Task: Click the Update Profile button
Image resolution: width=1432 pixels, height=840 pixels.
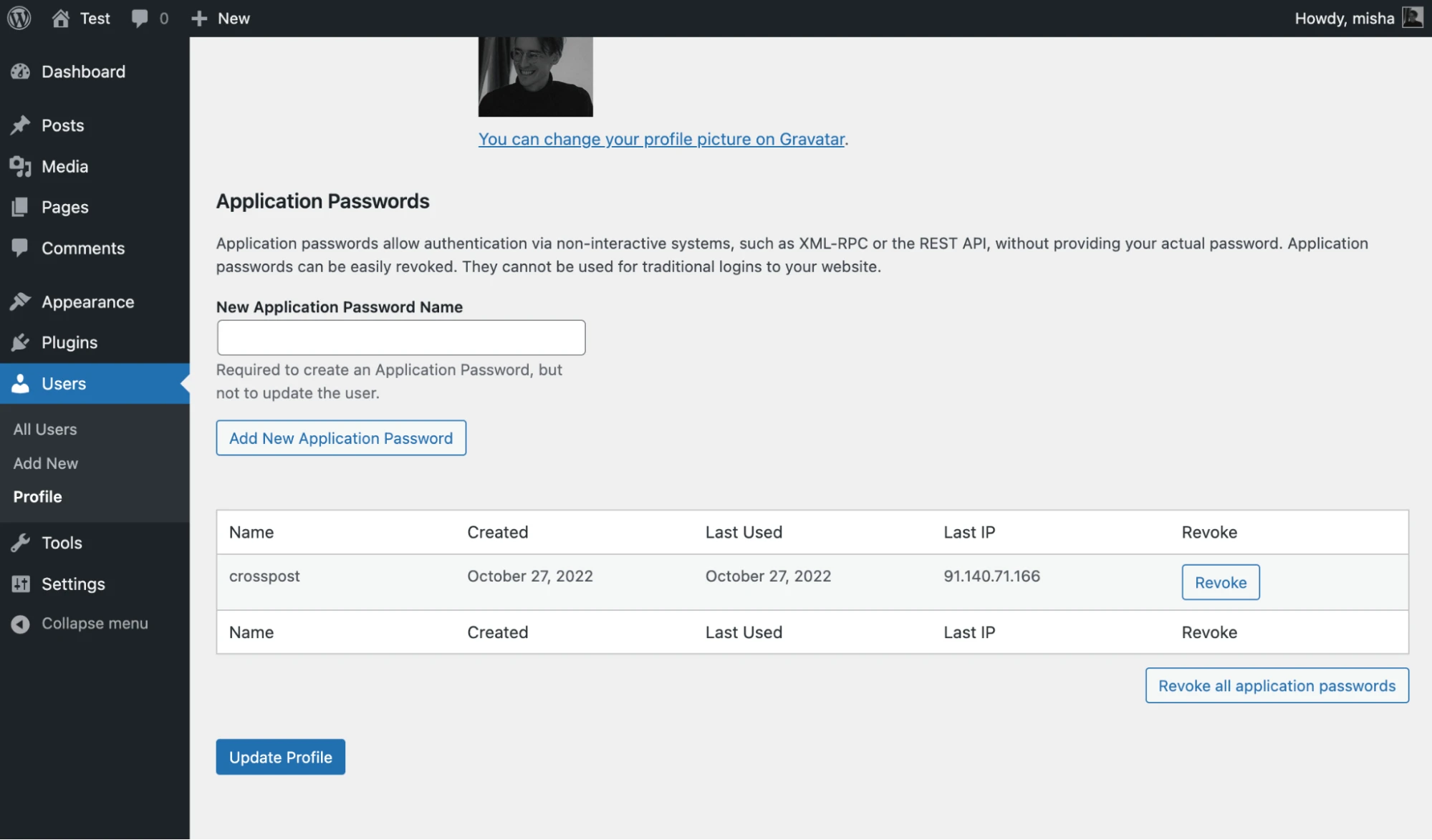Action: [280, 756]
